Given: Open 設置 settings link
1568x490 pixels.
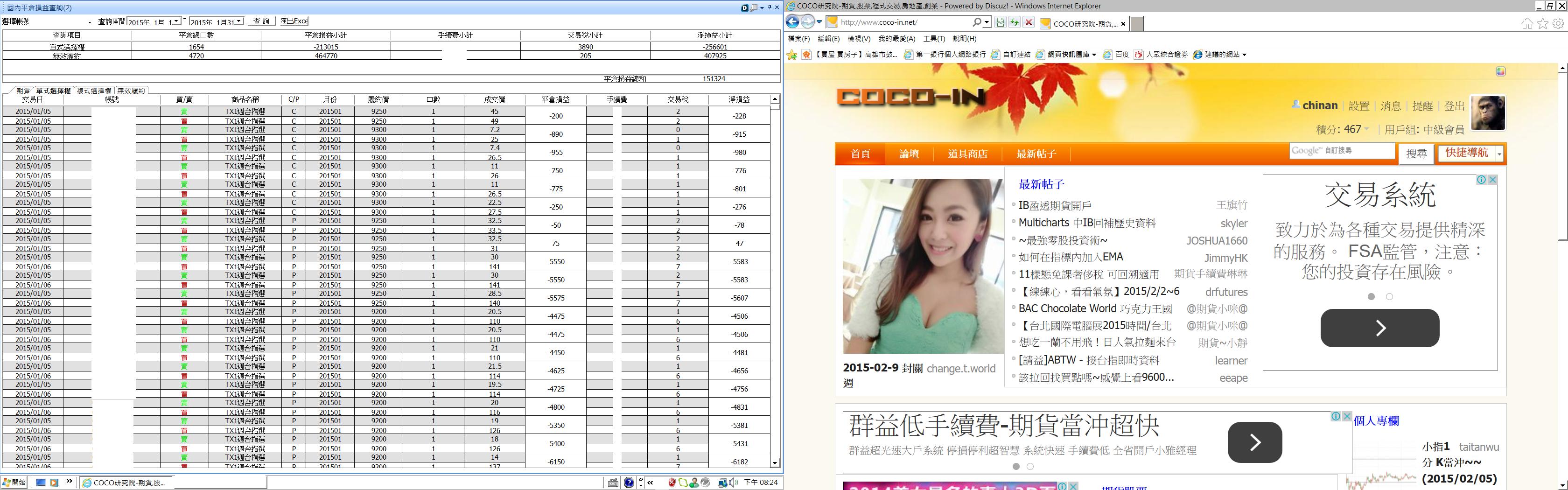Looking at the screenshot, I should pos(1358,106).
